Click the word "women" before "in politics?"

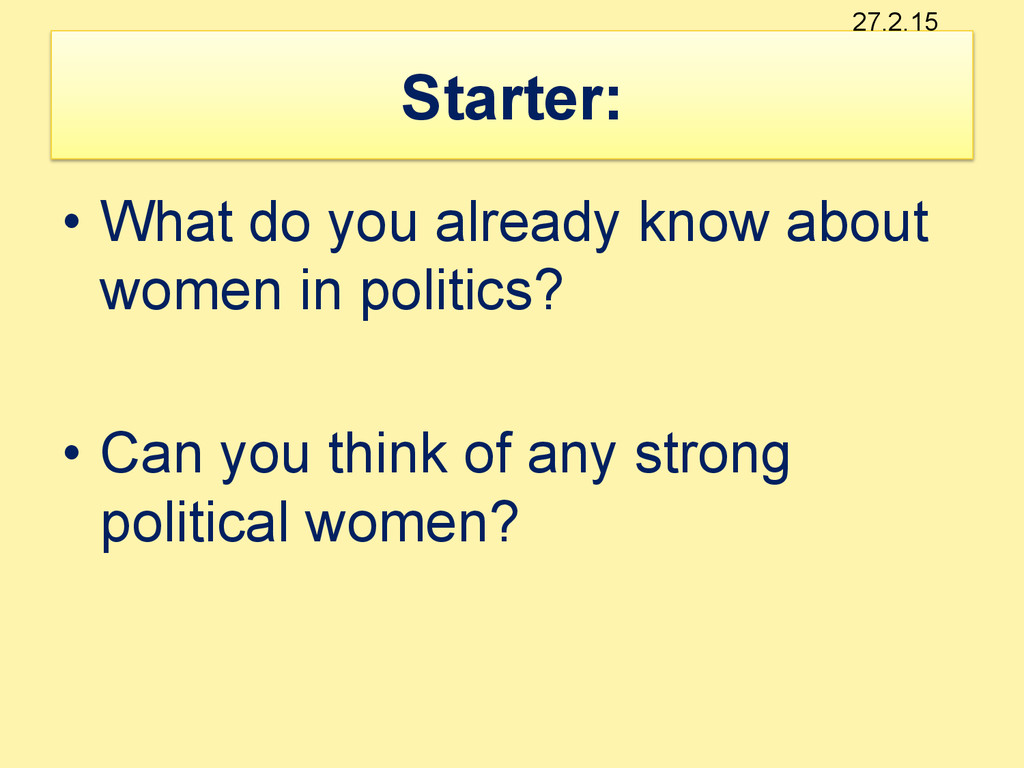[191, 291]
